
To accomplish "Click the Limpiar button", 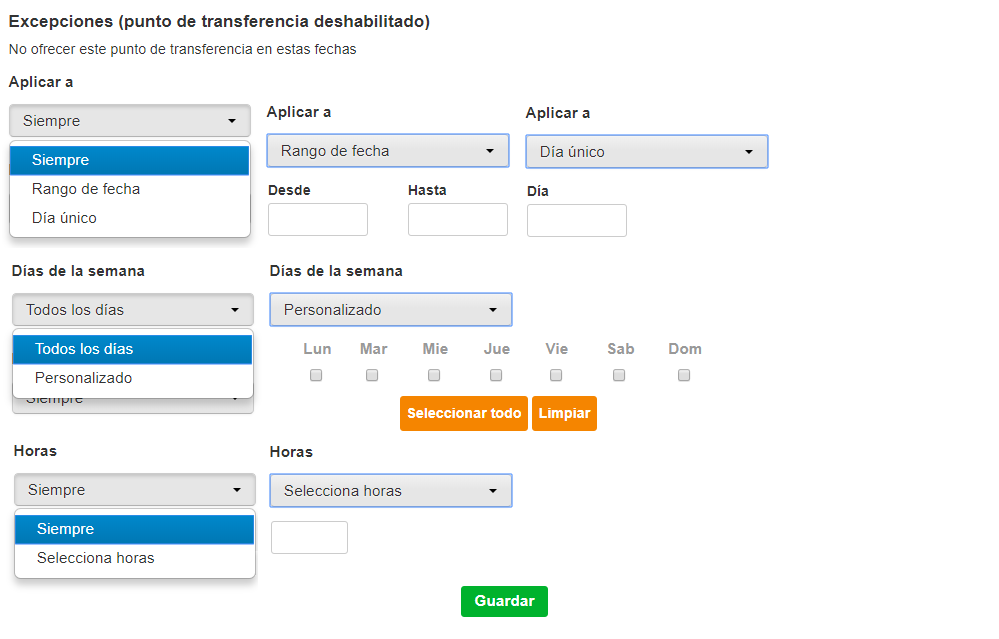I will click(x=564, y=413).
